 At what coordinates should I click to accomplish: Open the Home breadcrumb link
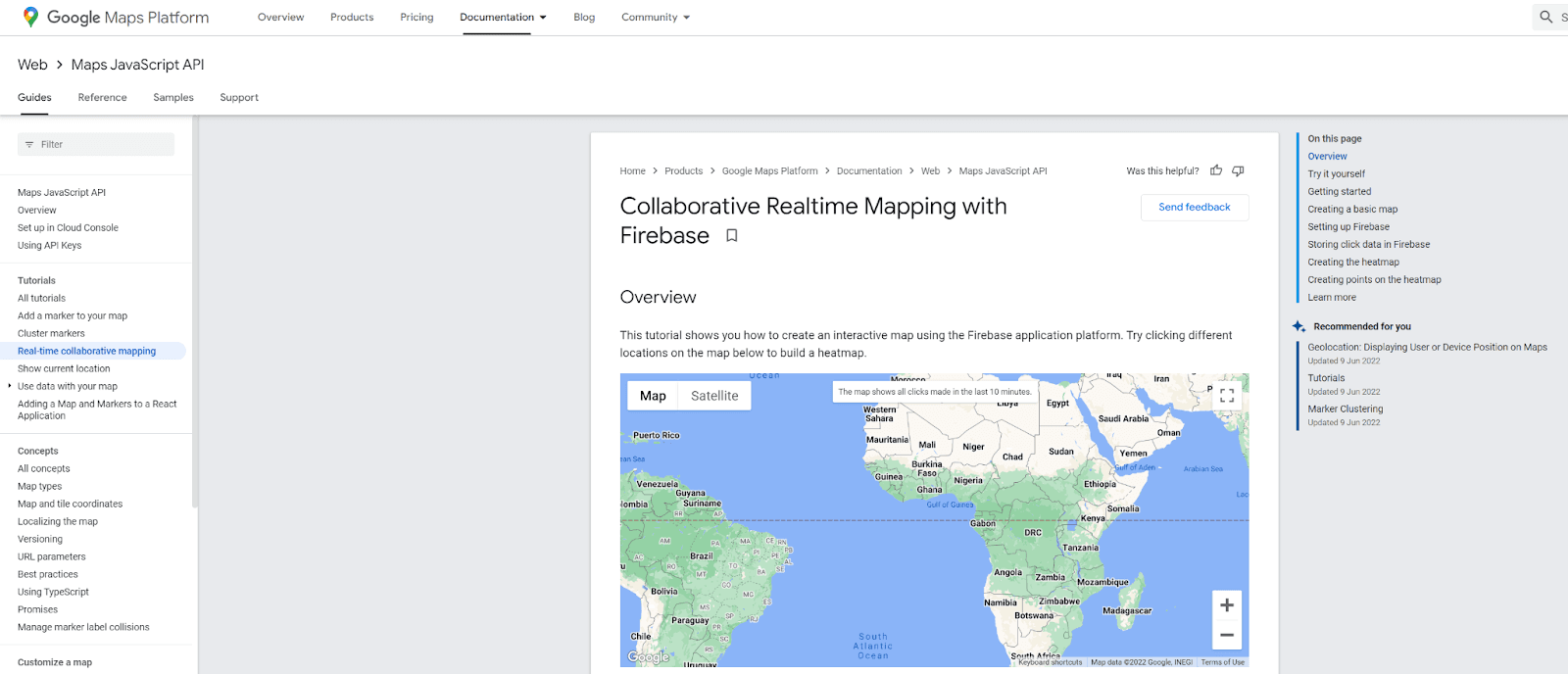(x=632, y=171)
